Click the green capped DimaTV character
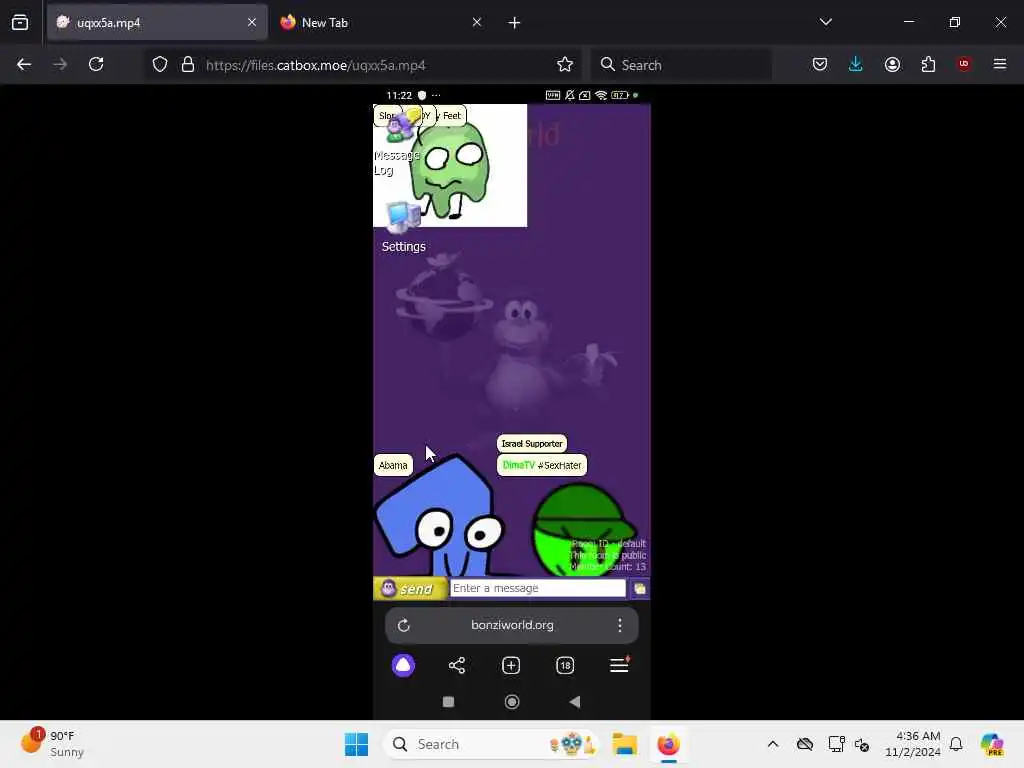The width and height of the screenshot is (1024, 768). 583,529
